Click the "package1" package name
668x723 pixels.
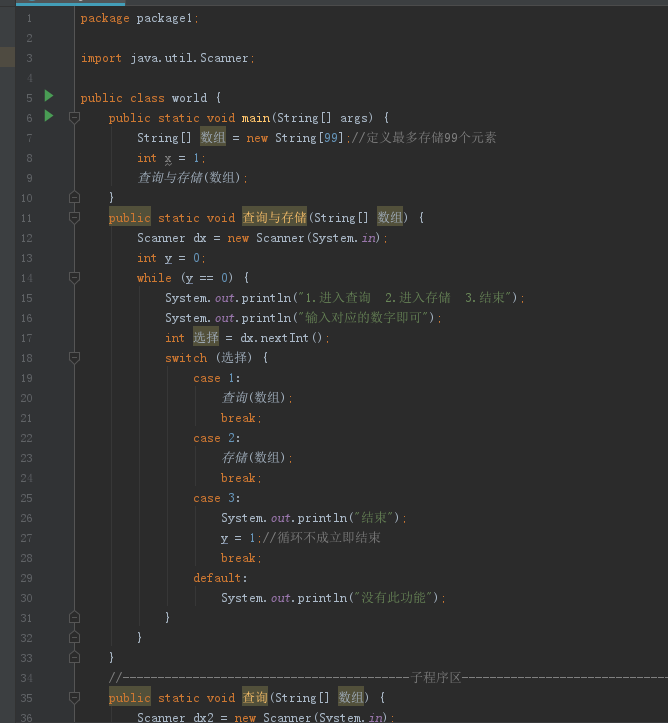click(167, 18)
